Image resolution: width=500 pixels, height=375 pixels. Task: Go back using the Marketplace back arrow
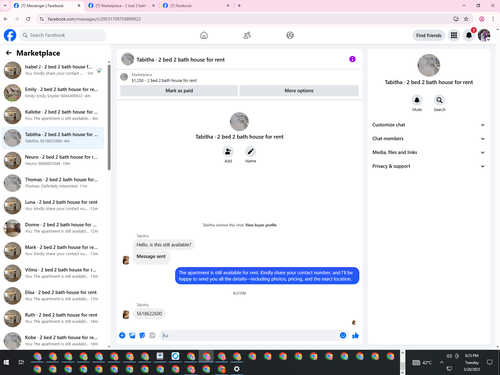click(9, 53)
